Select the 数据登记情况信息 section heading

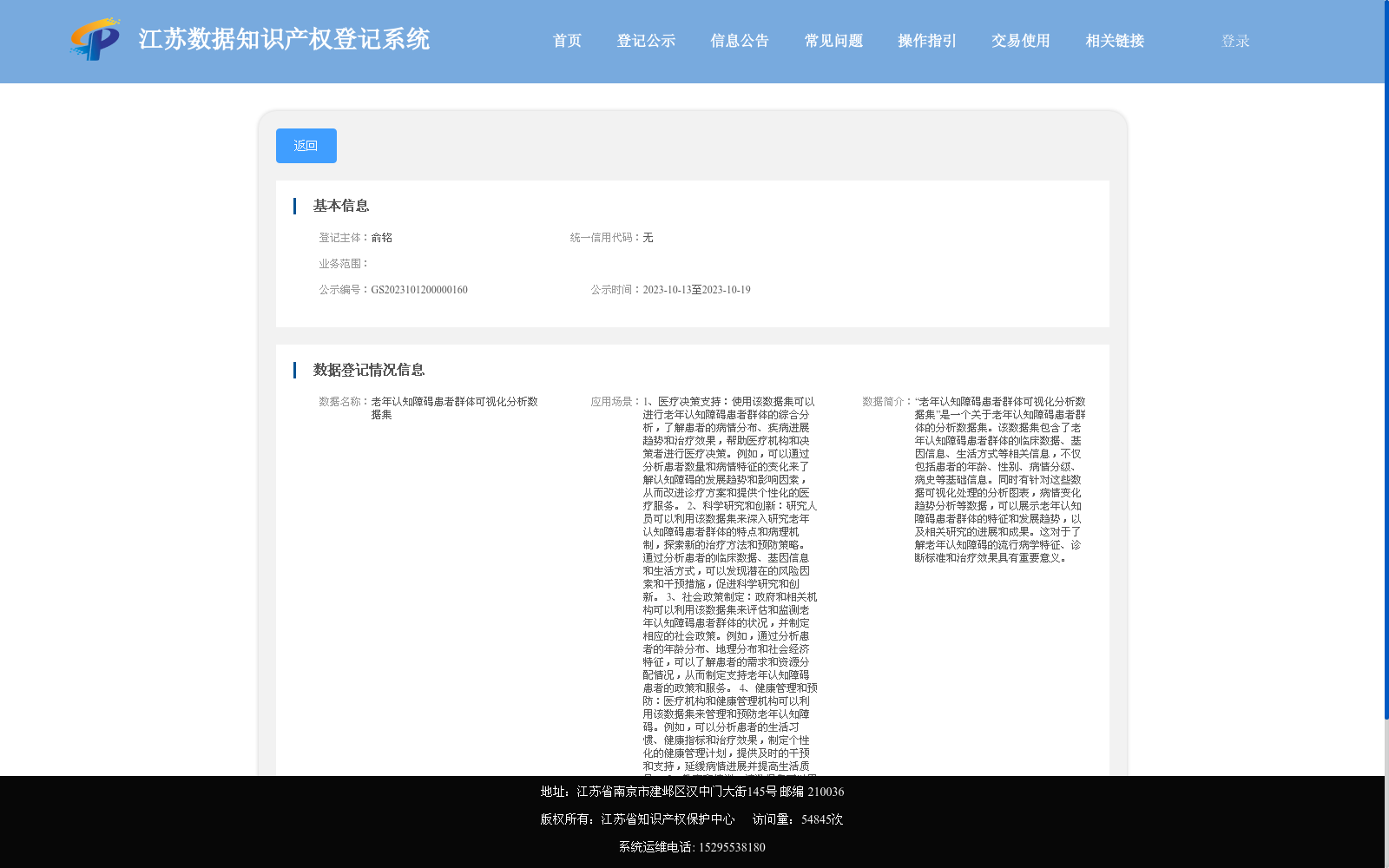tap(369, 370)
